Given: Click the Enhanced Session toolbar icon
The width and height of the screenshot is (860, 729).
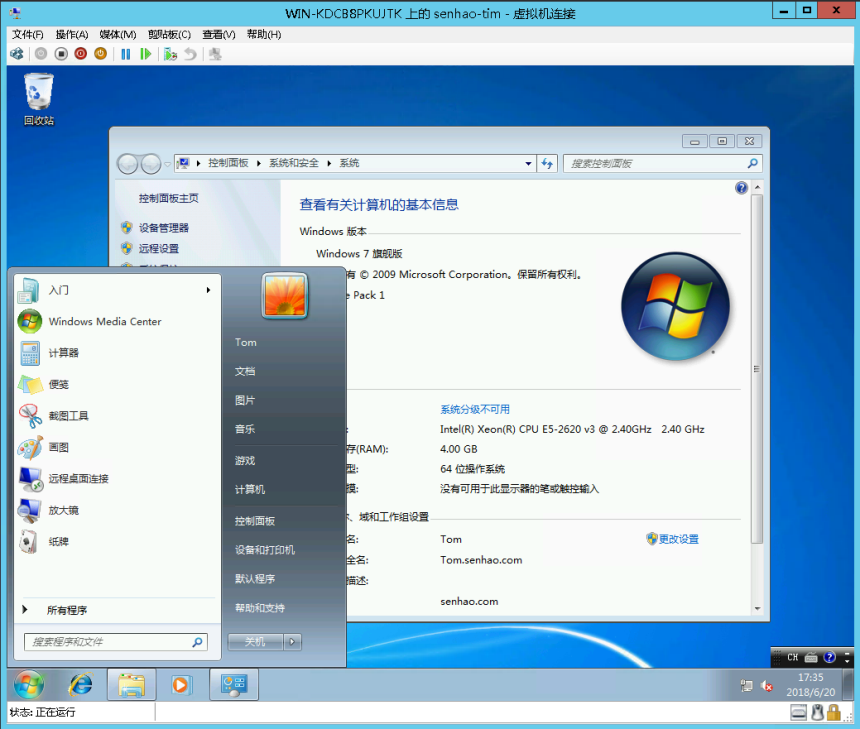Looking at the screenshot, I should pyautogui.click(x=215, y=54).
